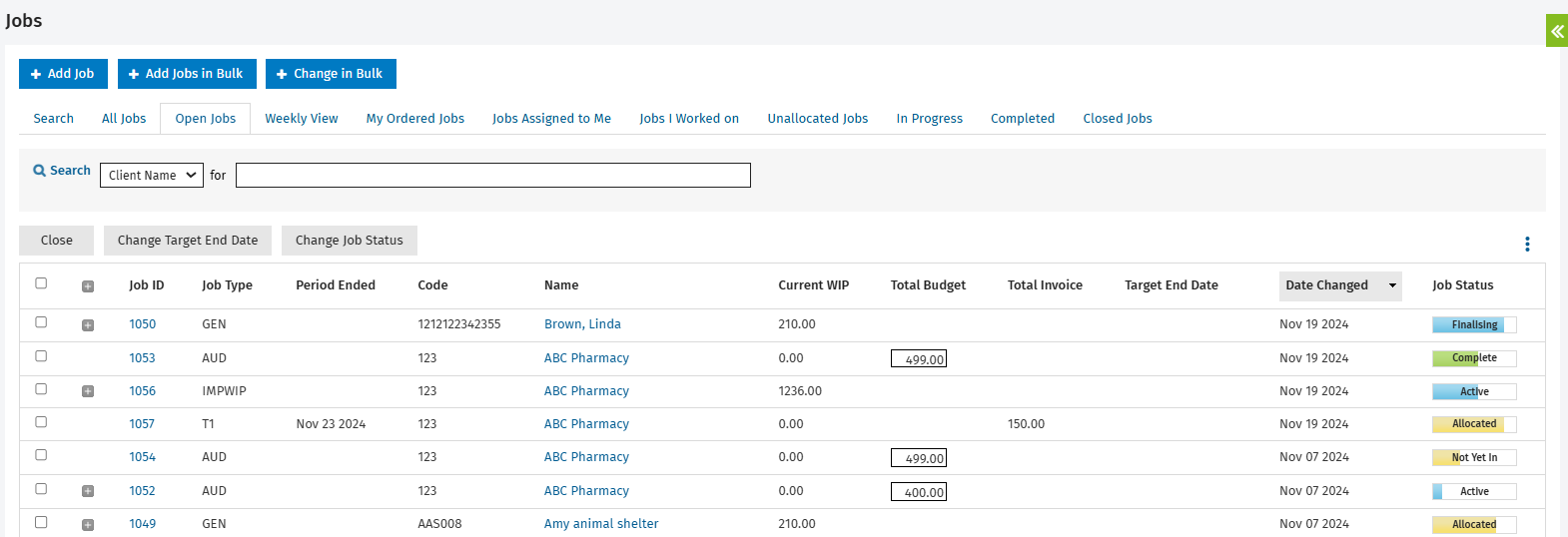
Task: Open Date Changed column sort dropdown
Action: point(1392,285)
